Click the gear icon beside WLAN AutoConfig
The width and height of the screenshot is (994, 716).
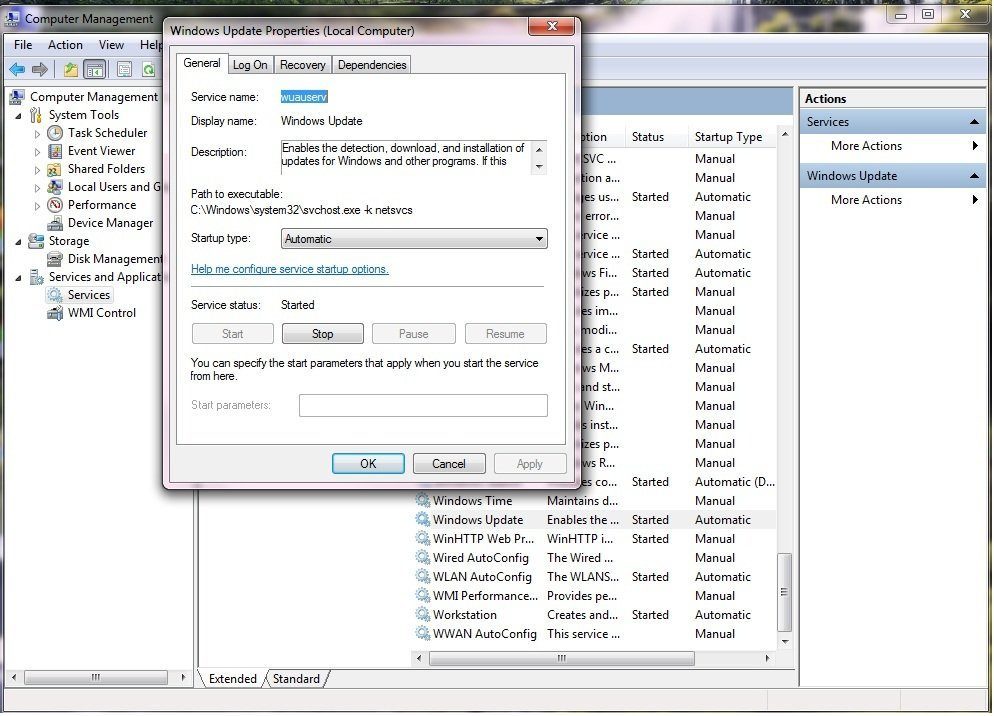422,576
